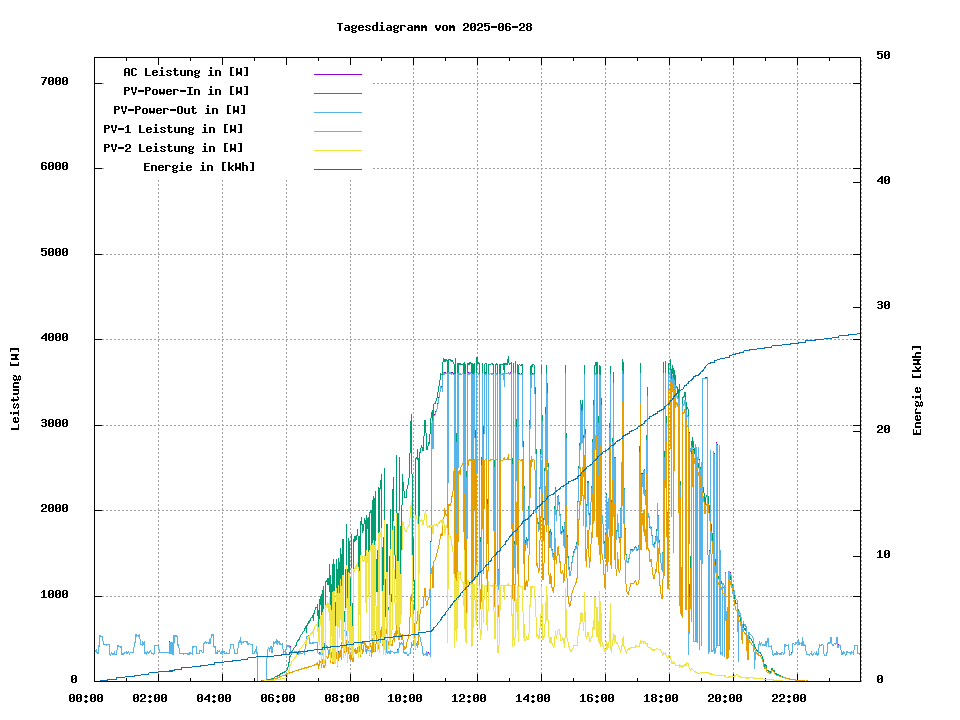Click the yellow PV-2 Leistung legend line sample
The height and width of the screenshot is (720, 960).
click(337, 150)
